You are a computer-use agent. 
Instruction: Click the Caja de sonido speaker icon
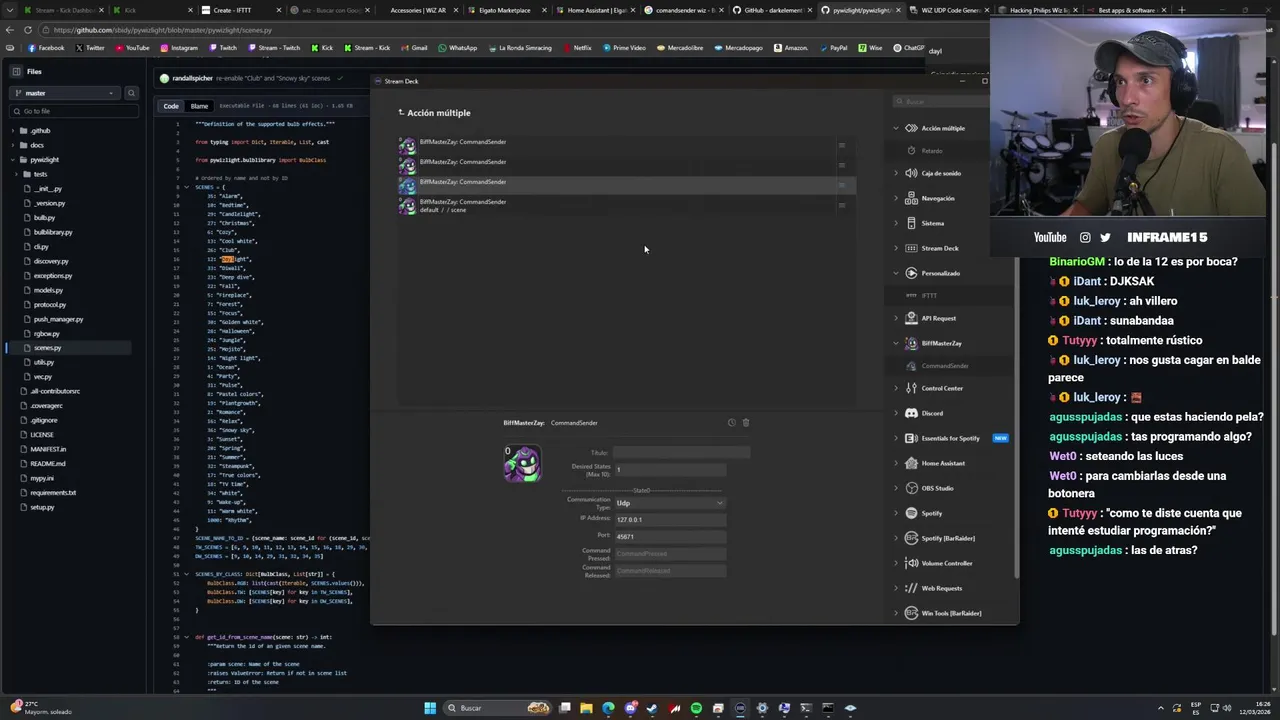[x=911, y=173]
